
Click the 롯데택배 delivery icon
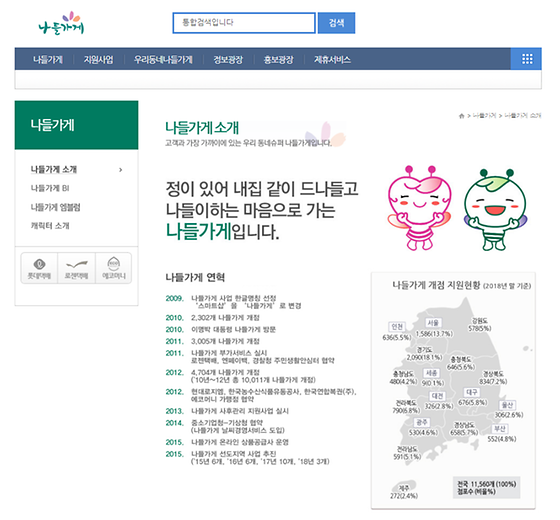tap(39, 268)
